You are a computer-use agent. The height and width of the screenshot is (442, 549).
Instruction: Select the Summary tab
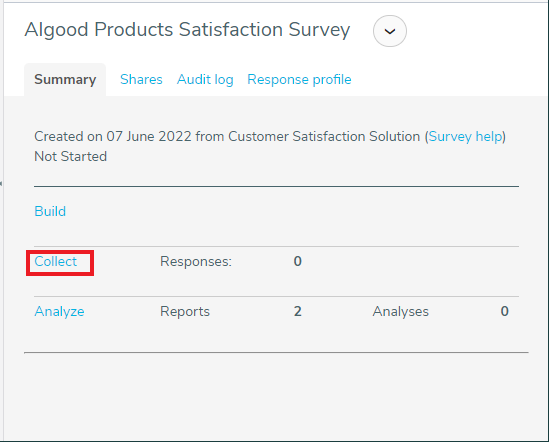click(x=65, y=80)
